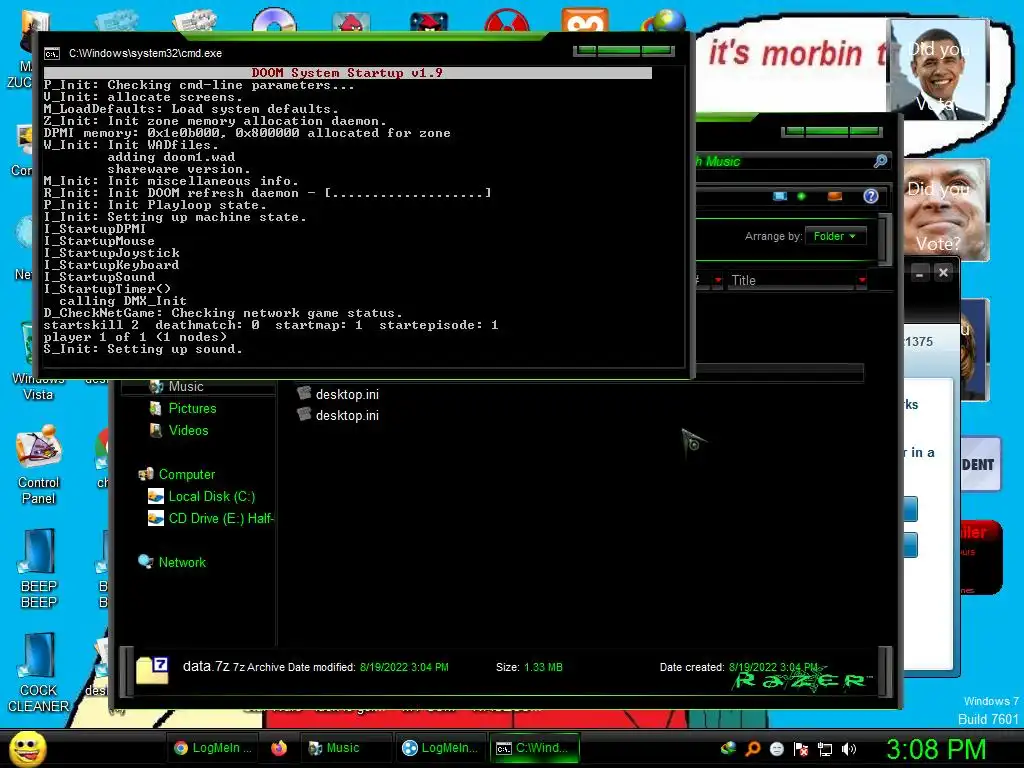Click the green dot toolbar icon
1024x768 pixels.
click(801, 196)
